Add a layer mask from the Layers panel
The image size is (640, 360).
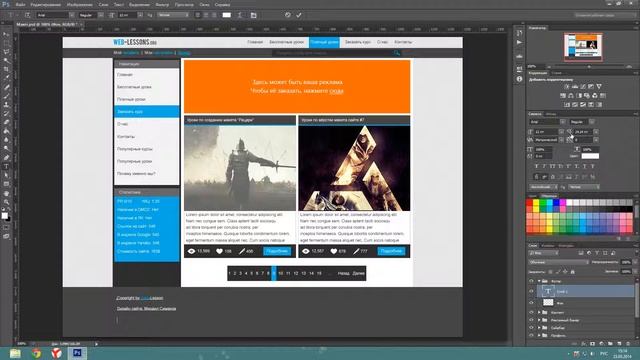(x=592, y=344)
